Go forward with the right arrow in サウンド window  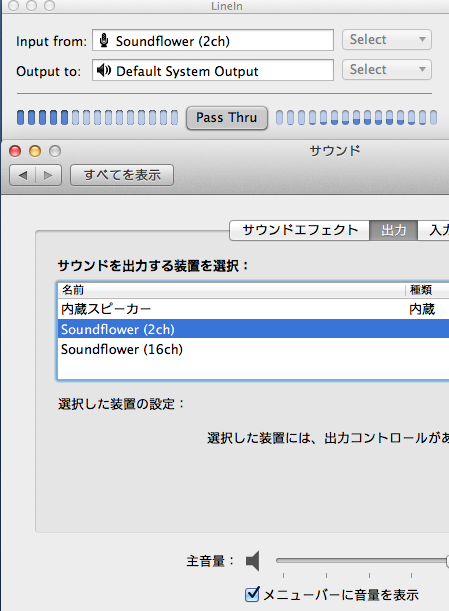coord(48,175)
